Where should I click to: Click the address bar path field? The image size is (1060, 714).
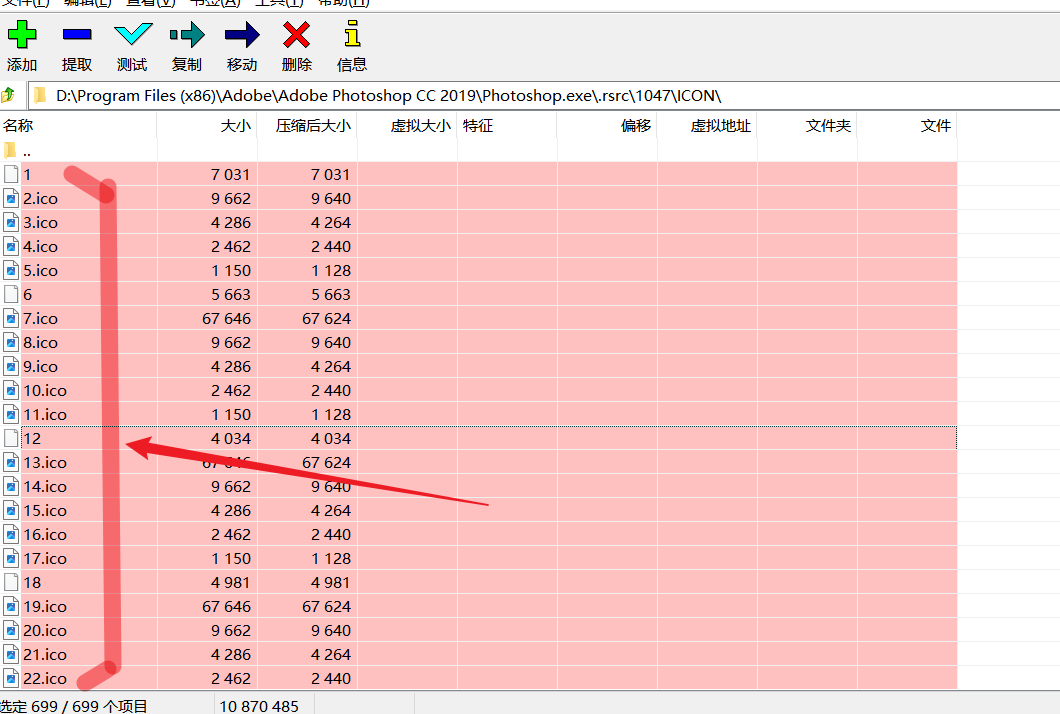pos(540,96)
